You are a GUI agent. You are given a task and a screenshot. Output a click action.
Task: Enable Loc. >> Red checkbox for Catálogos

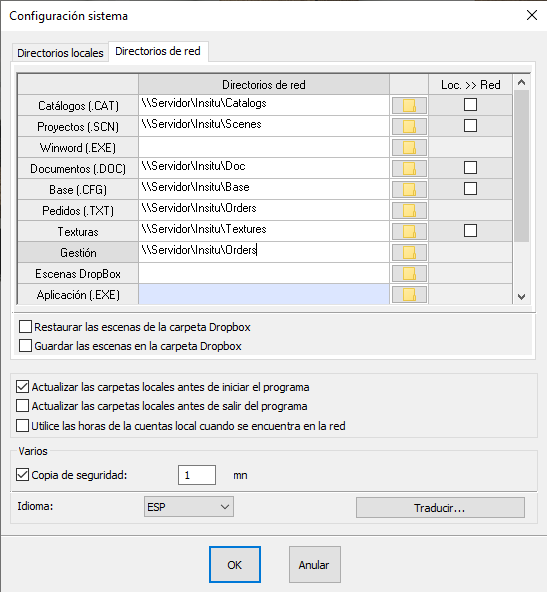coord(470,105)
